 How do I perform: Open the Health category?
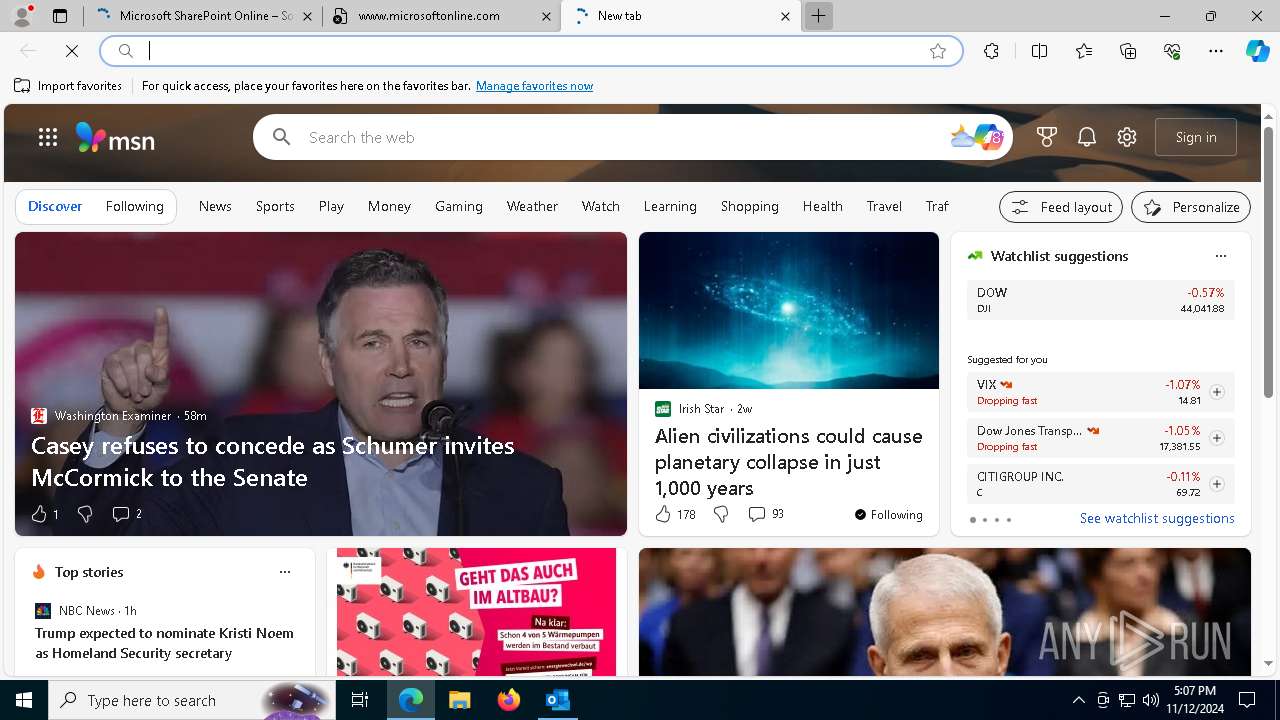point(822,206)
